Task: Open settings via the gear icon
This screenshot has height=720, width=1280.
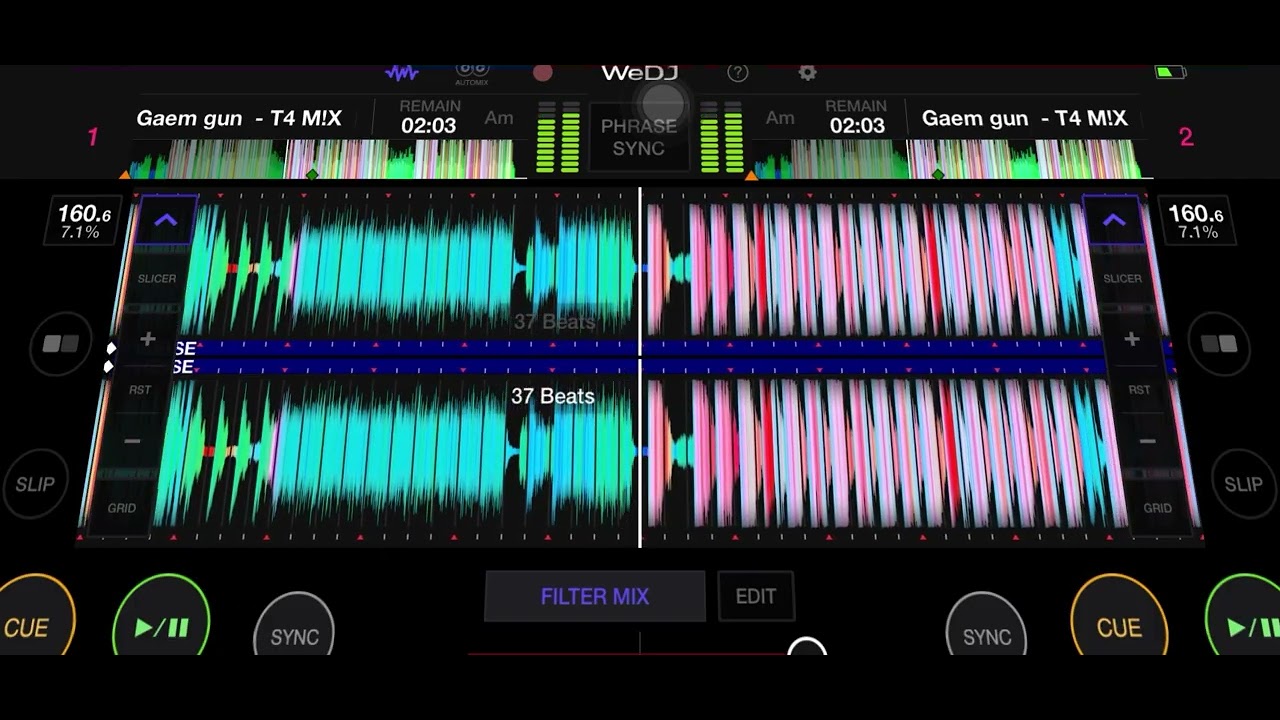Action: pyautogui.click(x=807, y=72)
